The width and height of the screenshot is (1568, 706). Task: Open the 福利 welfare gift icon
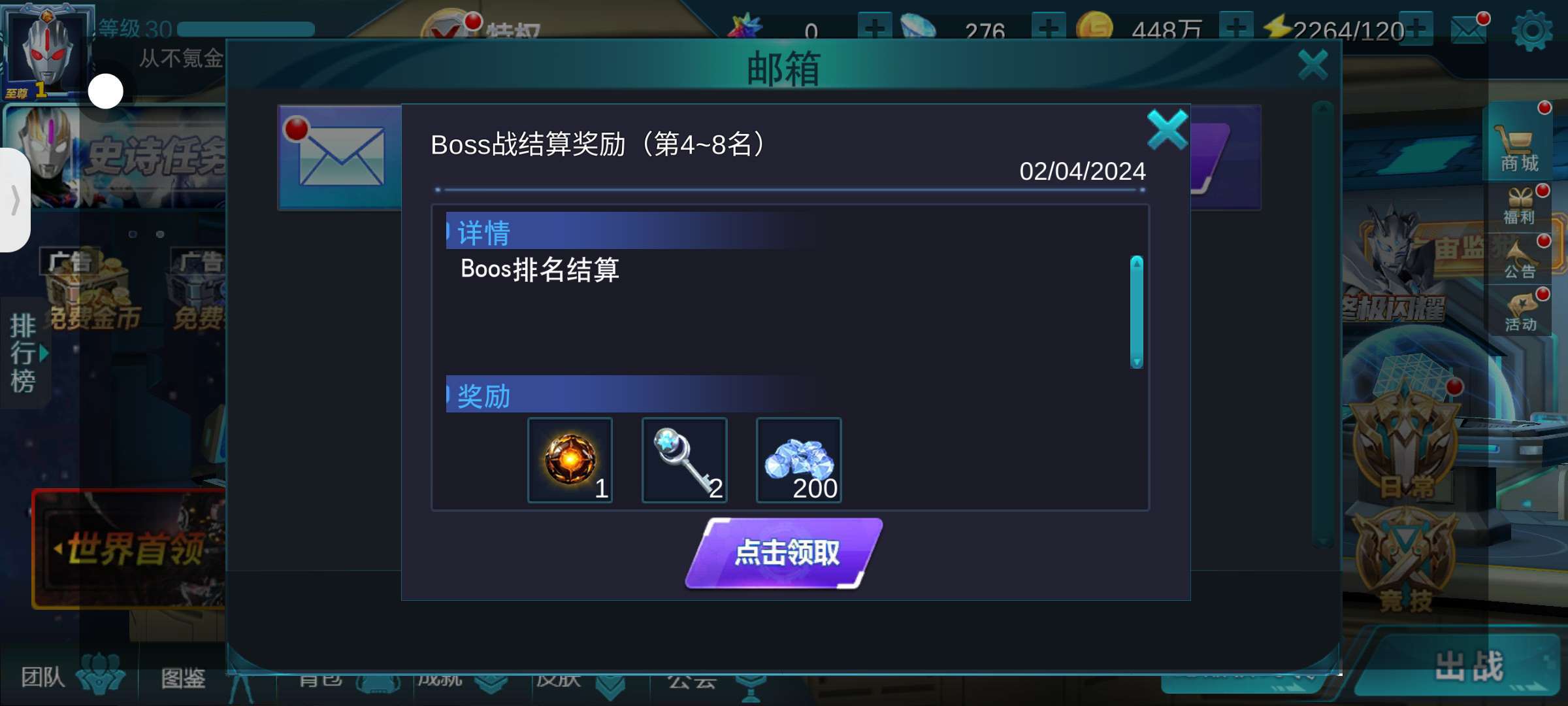[1519, 206]
